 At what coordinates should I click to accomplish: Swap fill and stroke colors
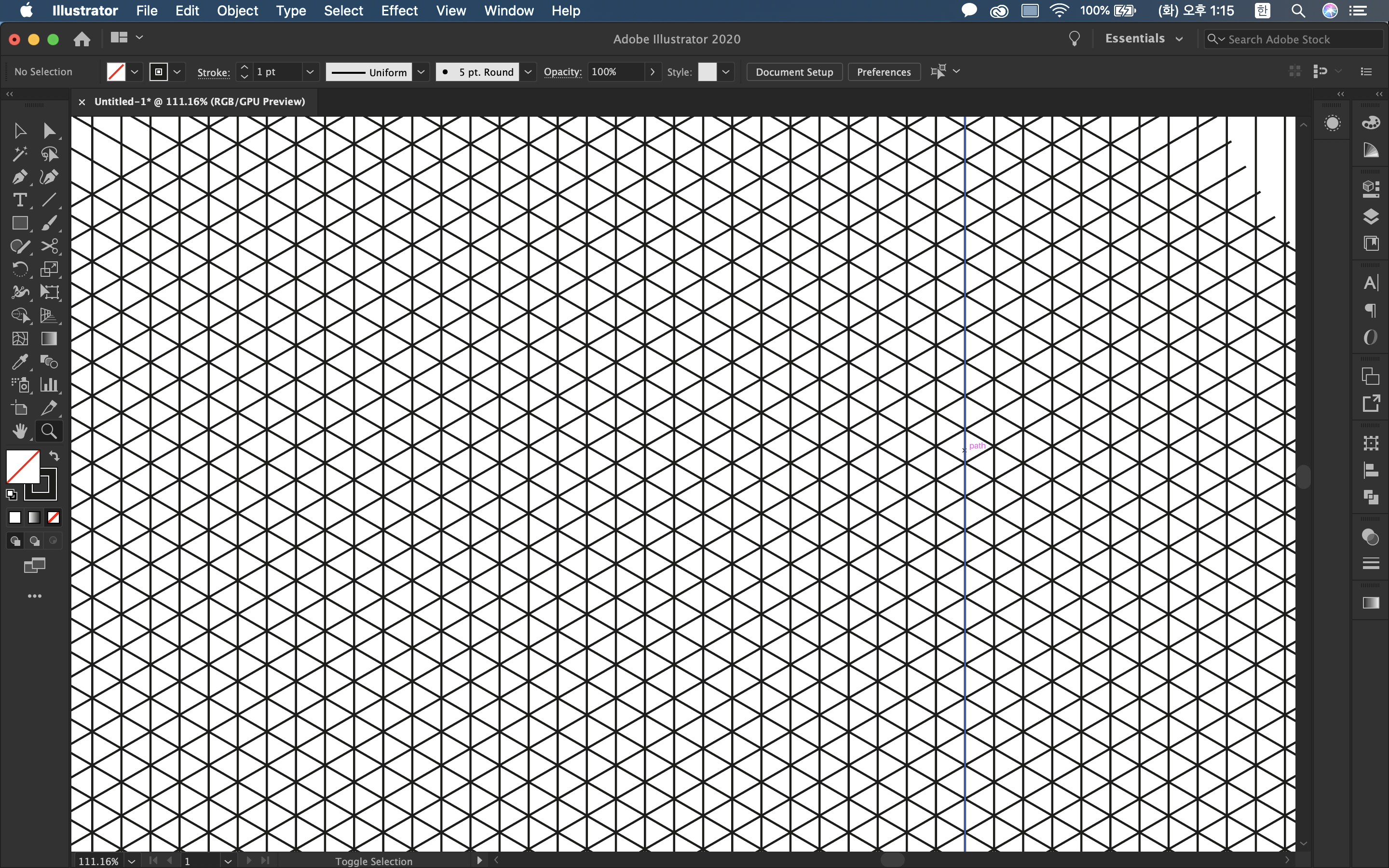(x=54, y=456)
